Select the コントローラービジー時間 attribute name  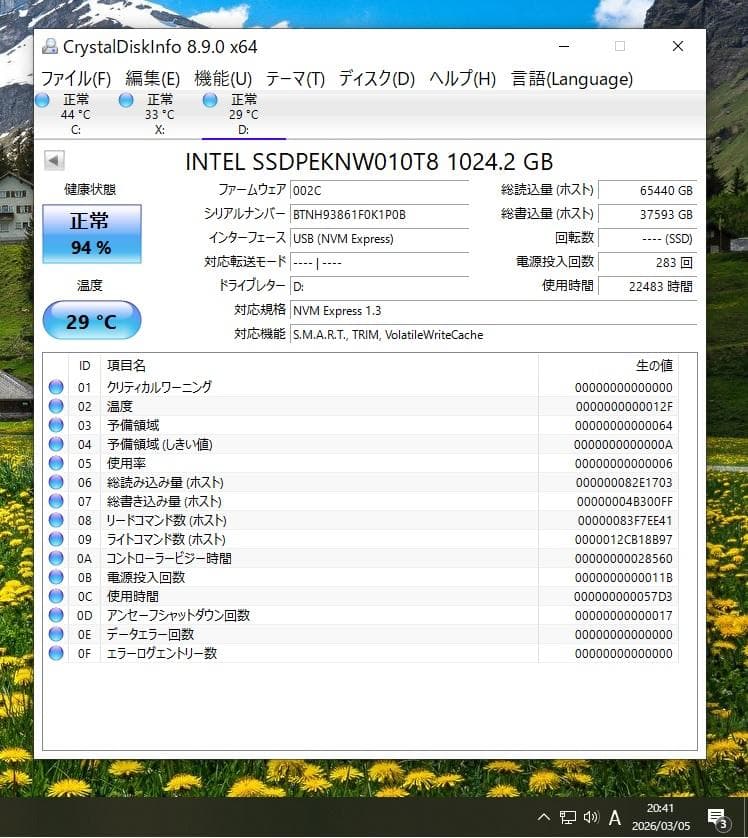pos(169,558)
